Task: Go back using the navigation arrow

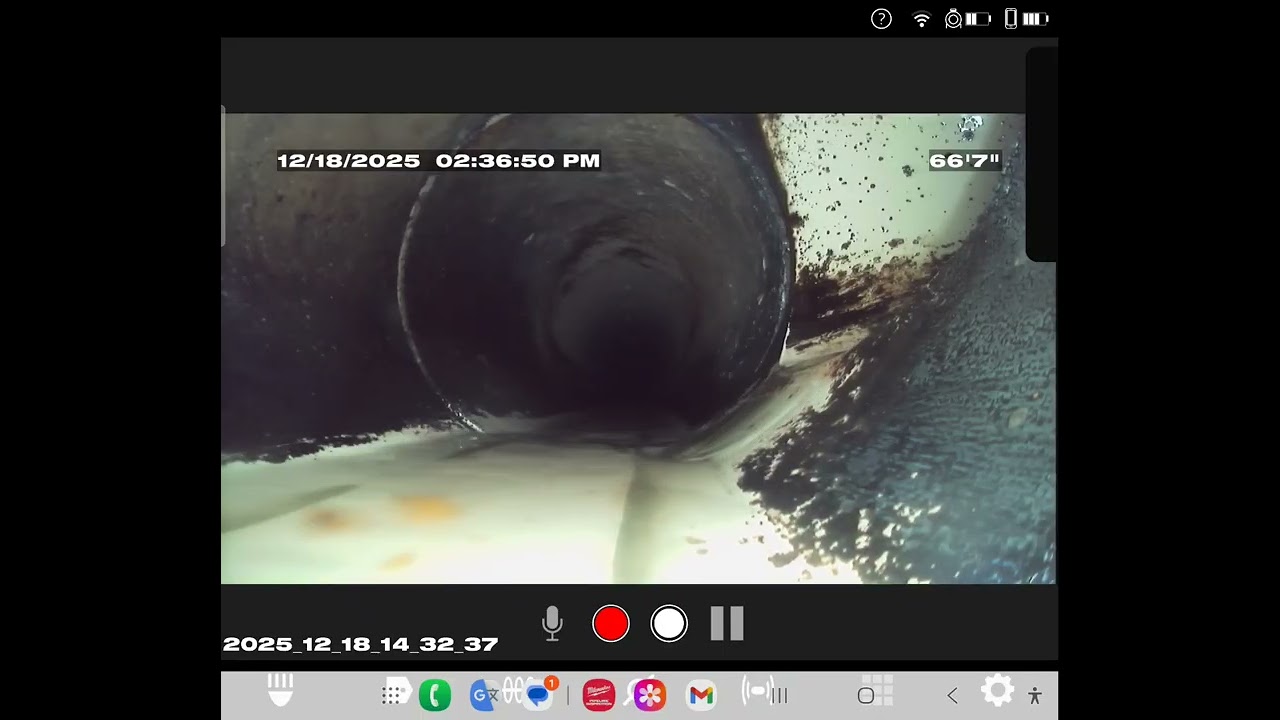Action: (952, 695)
